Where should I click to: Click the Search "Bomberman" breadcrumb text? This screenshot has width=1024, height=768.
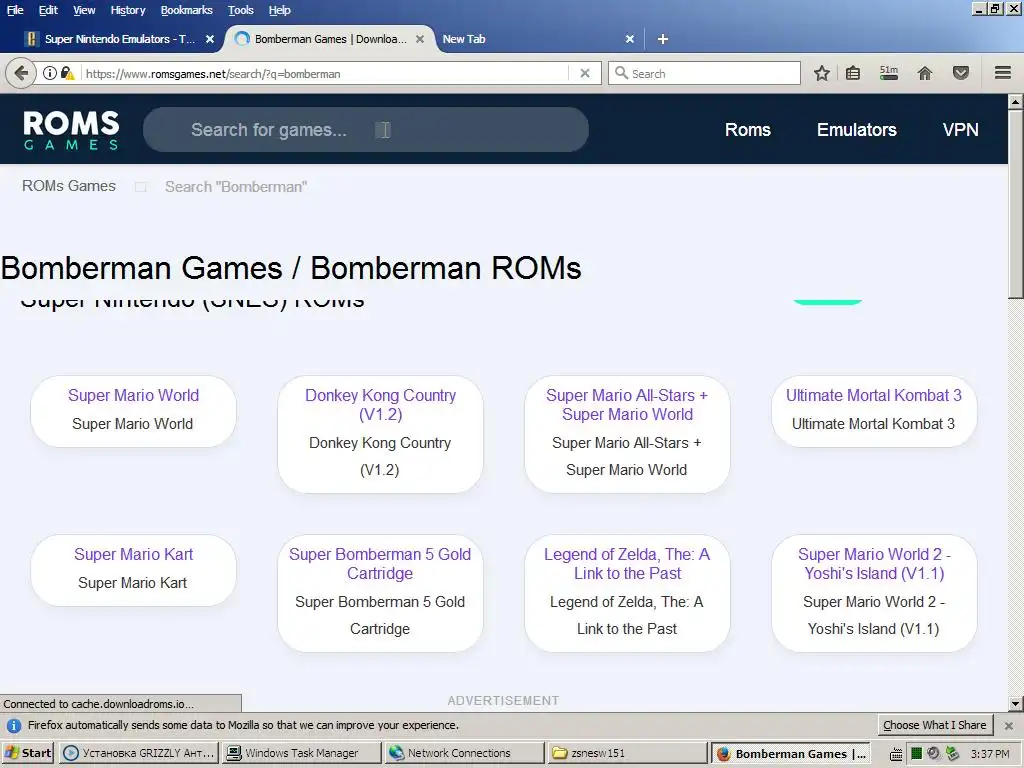(236, 187)
